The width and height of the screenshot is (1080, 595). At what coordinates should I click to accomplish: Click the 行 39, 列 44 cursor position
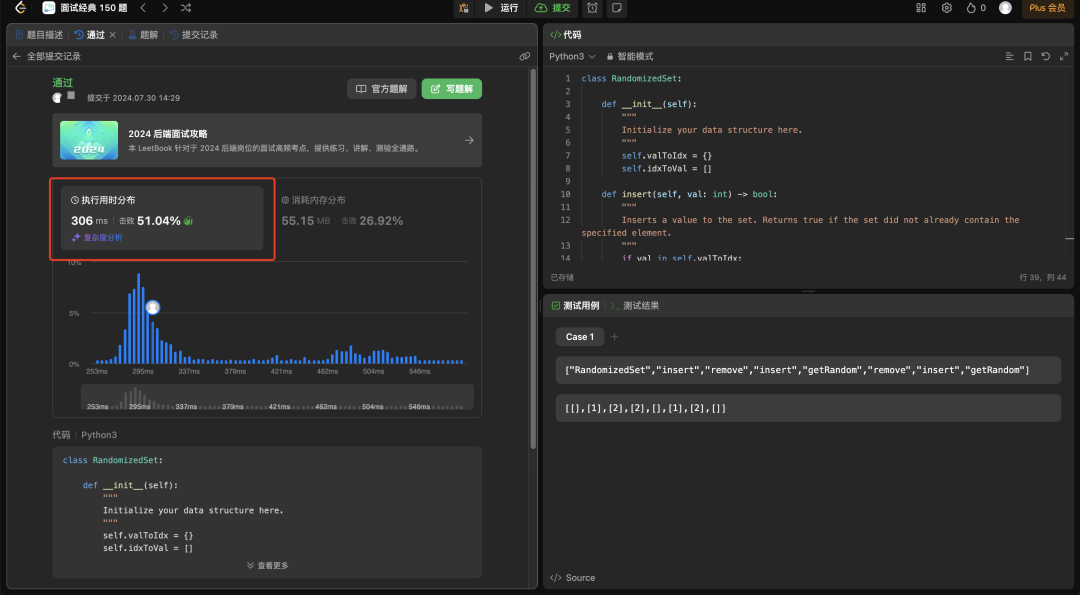pyautogui.click(x=1043, y=278)
